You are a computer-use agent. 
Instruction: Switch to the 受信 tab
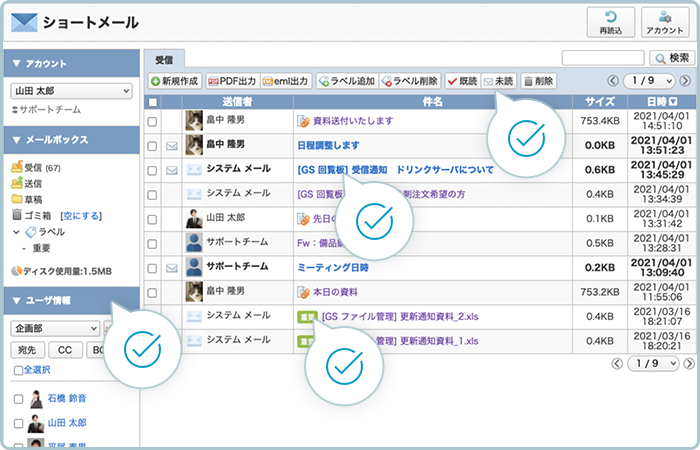click(164, 60)
